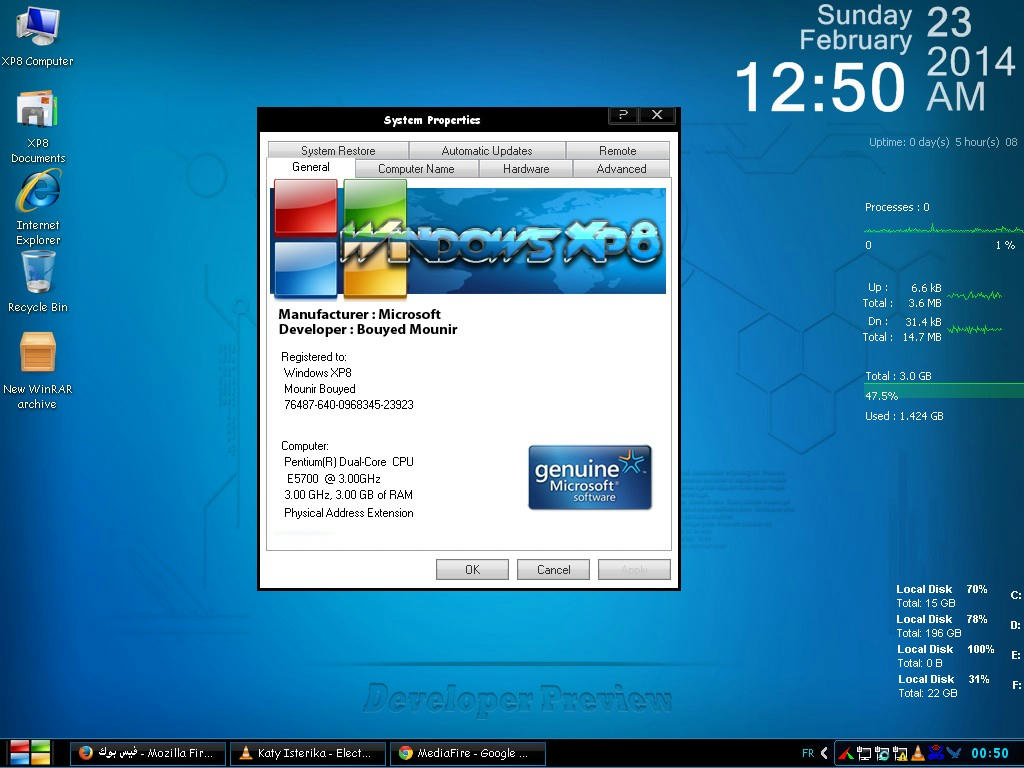Image resolution: width=1024 pixels, height=768 pixels.
Task: Click the taskbar clock showing 00:50
Action: click(989, 753)
